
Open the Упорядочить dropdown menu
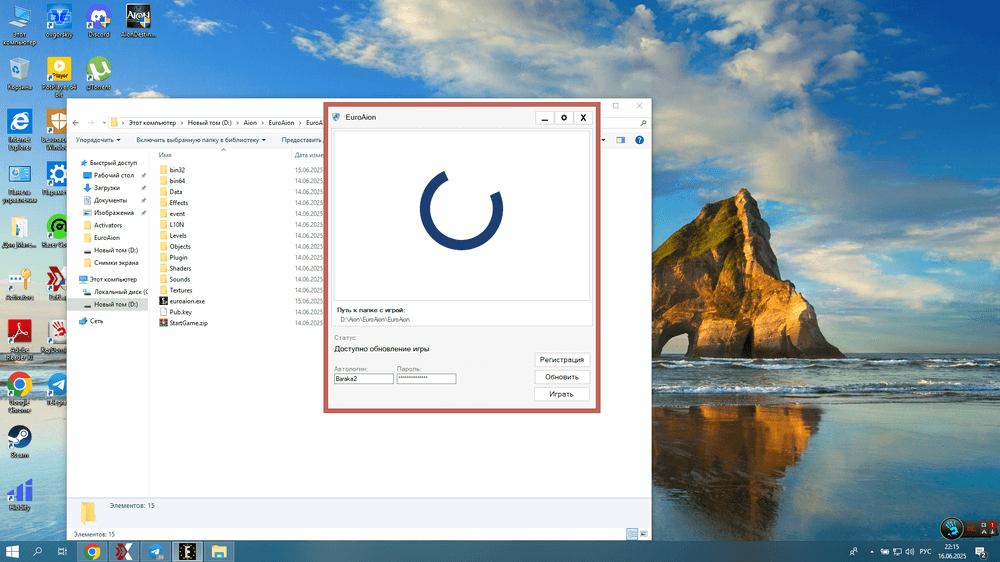pyautogui.click(x=98, y=140)
